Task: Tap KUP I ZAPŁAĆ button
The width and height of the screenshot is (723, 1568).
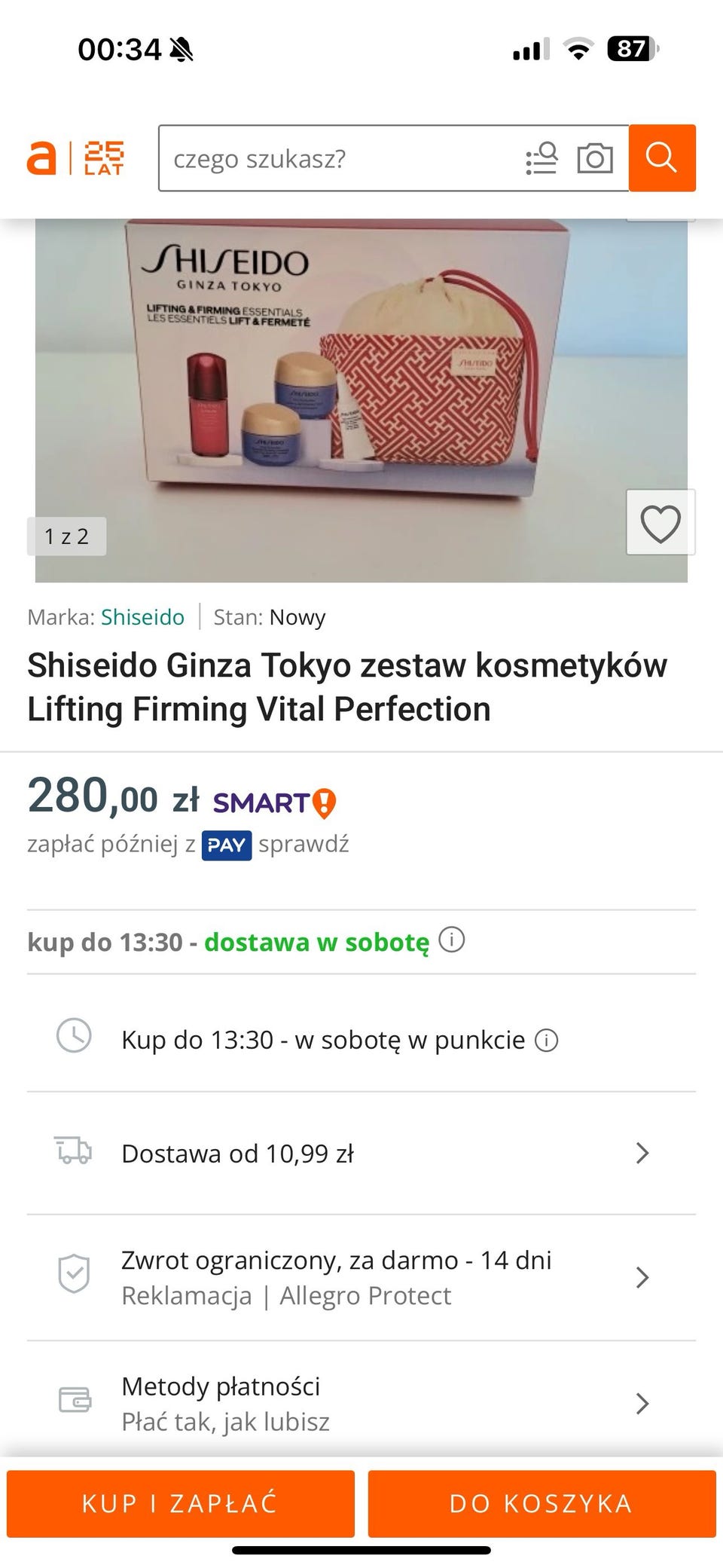Action: 181,1503
